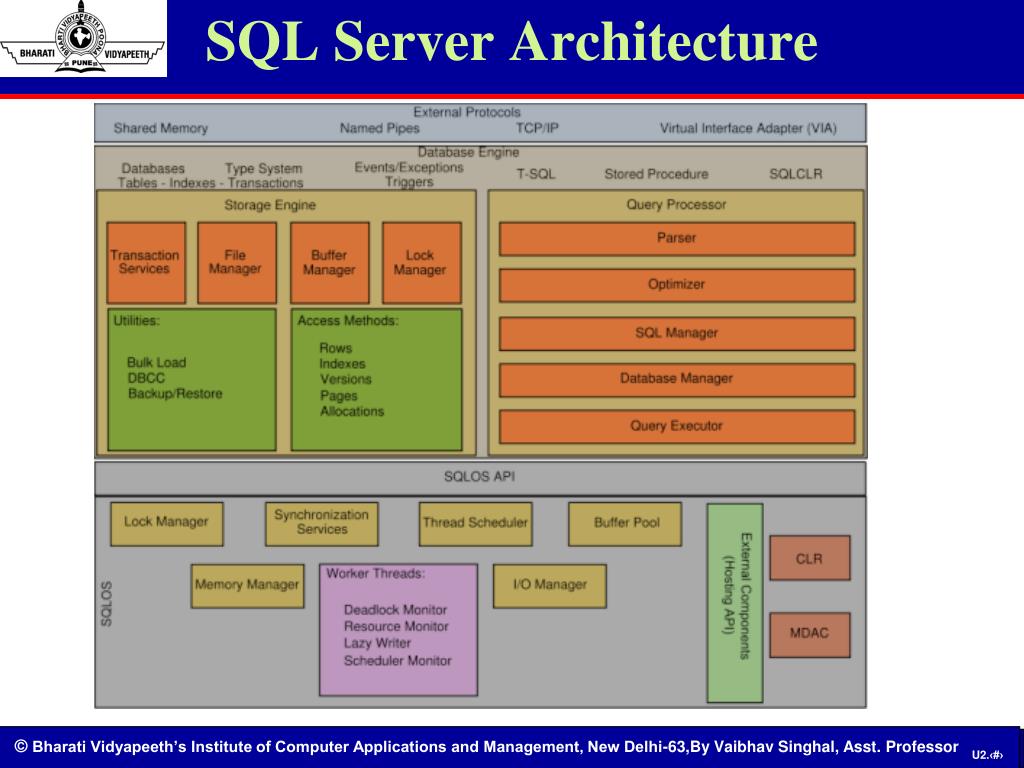Screen dimensions: 1024x768
Task: Select the External Protocols heading
Action: click(x=467, y=112)
